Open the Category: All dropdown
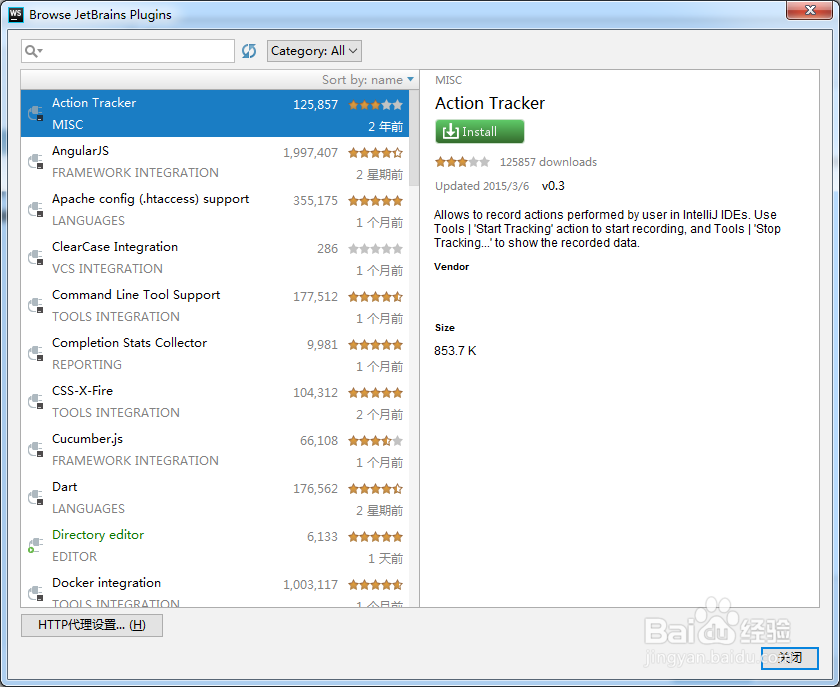Viewport: 840px width, 687px height. click(314, 51)
